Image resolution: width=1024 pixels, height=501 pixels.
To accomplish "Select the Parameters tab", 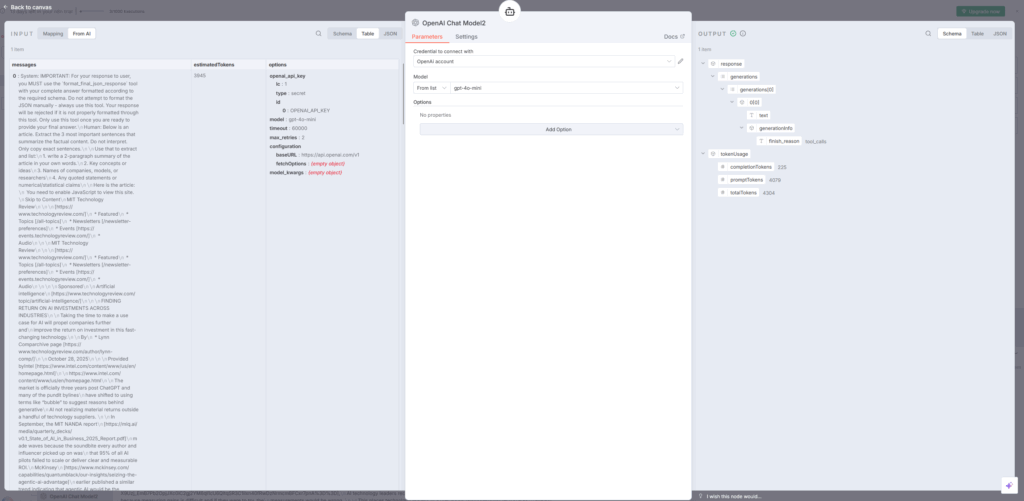I will 426,36.
